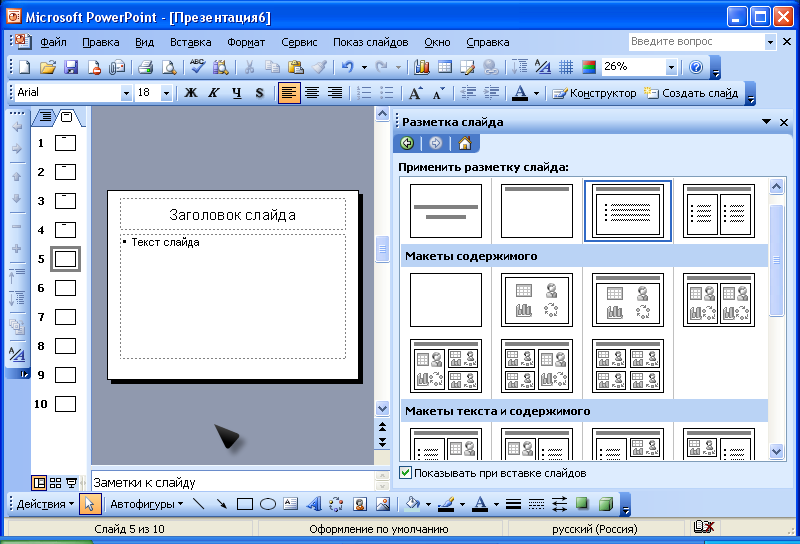This screenshot has height=544, width=800.
Task: Insert a chart with the chart icon
Action: (x=422, y=67)
